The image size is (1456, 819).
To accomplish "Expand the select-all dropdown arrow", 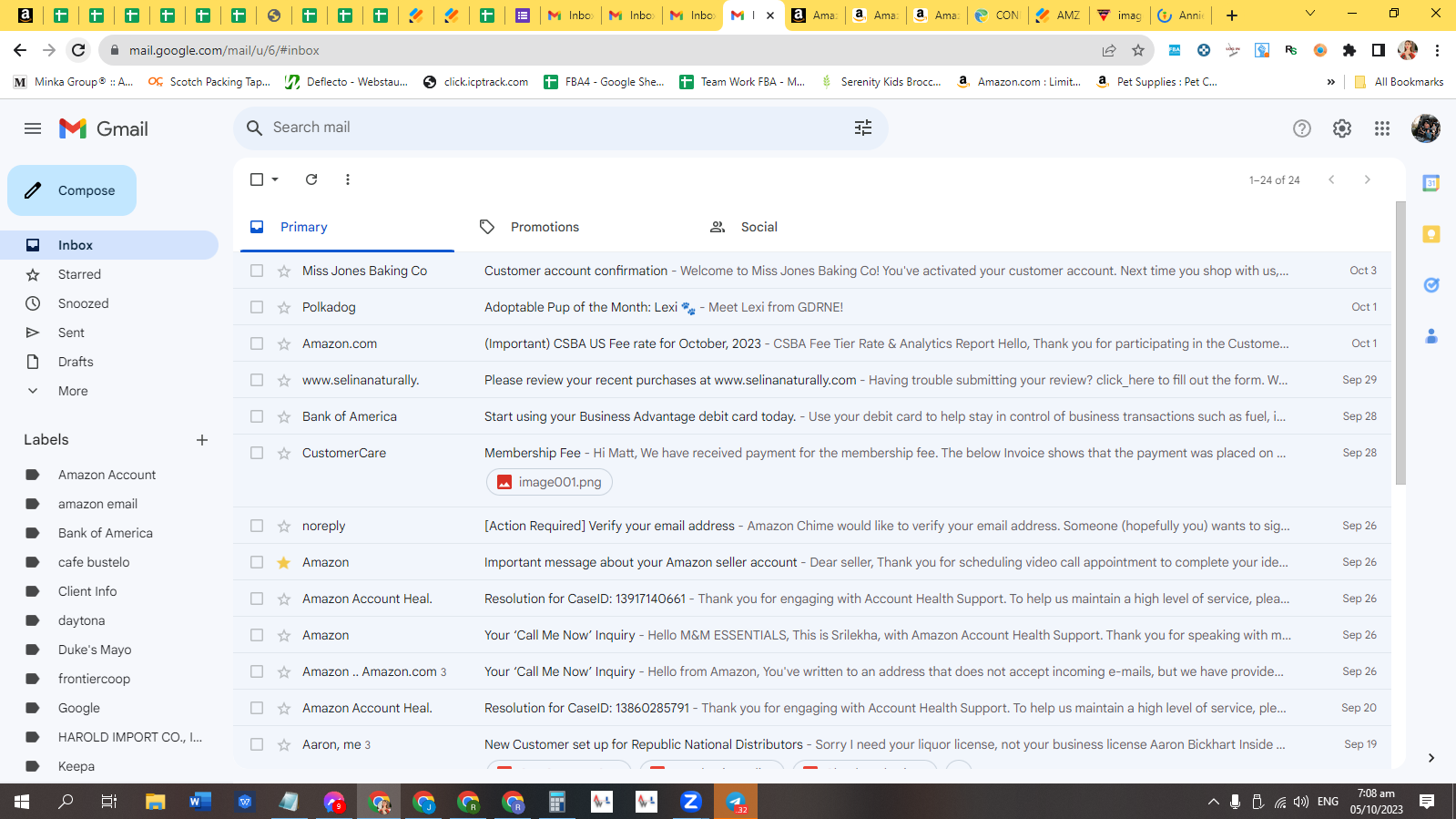I will pos(275,179).
